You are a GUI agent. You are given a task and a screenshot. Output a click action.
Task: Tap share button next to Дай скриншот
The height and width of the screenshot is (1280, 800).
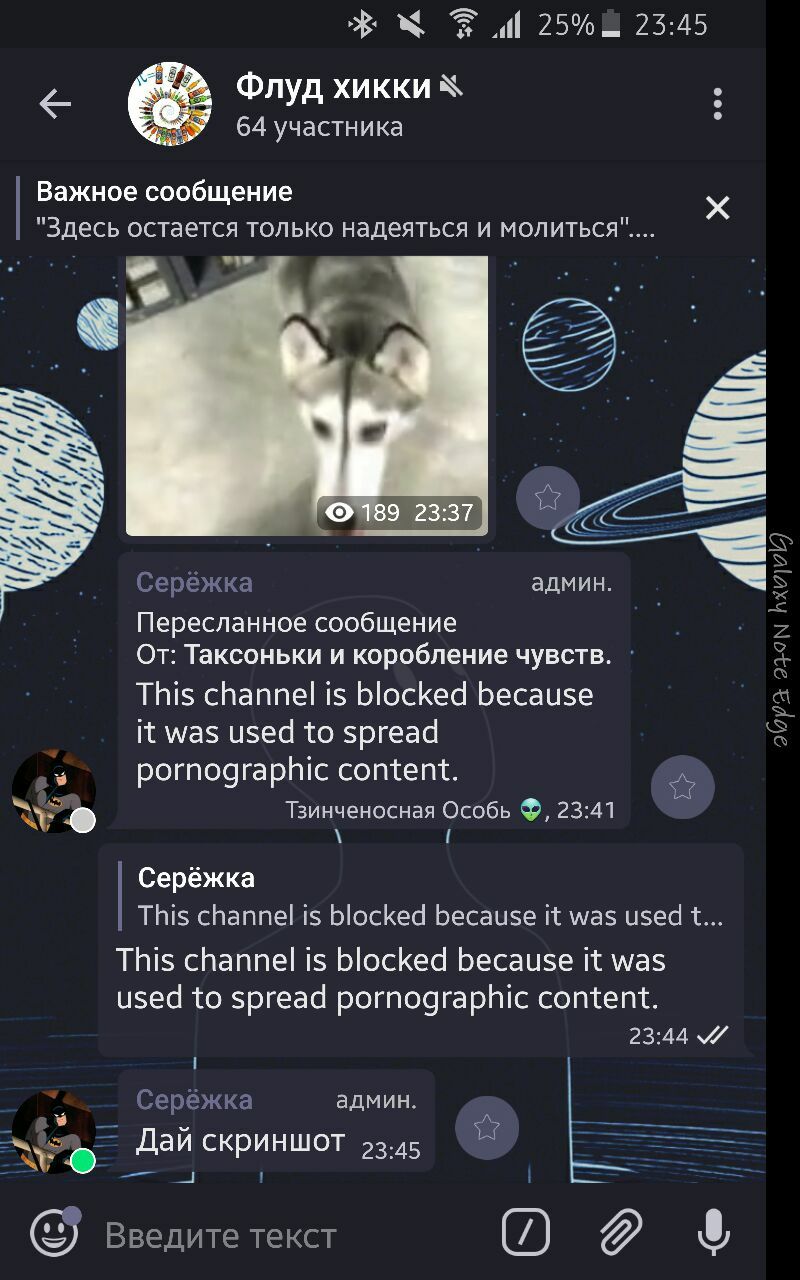click(x=487, y=1128)
